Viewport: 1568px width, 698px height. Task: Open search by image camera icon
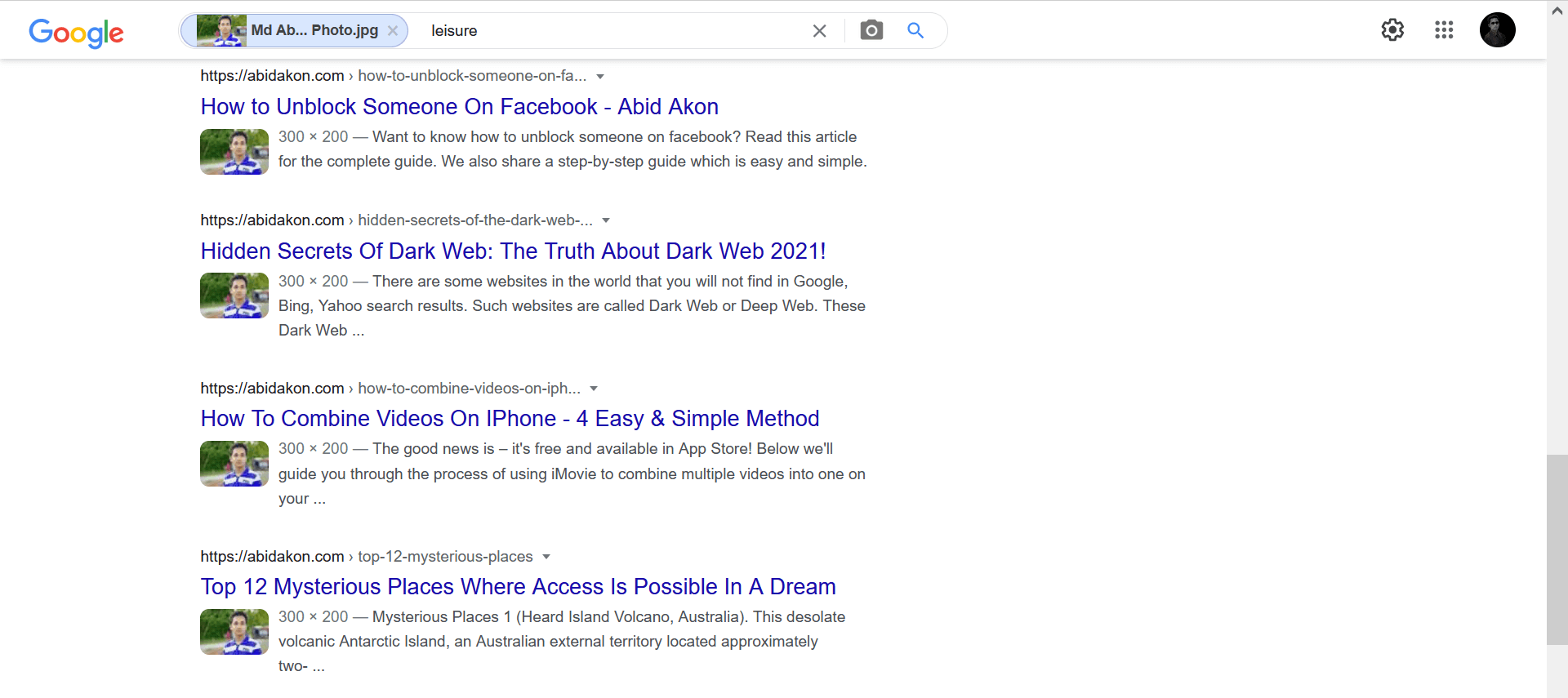point(871,30)
